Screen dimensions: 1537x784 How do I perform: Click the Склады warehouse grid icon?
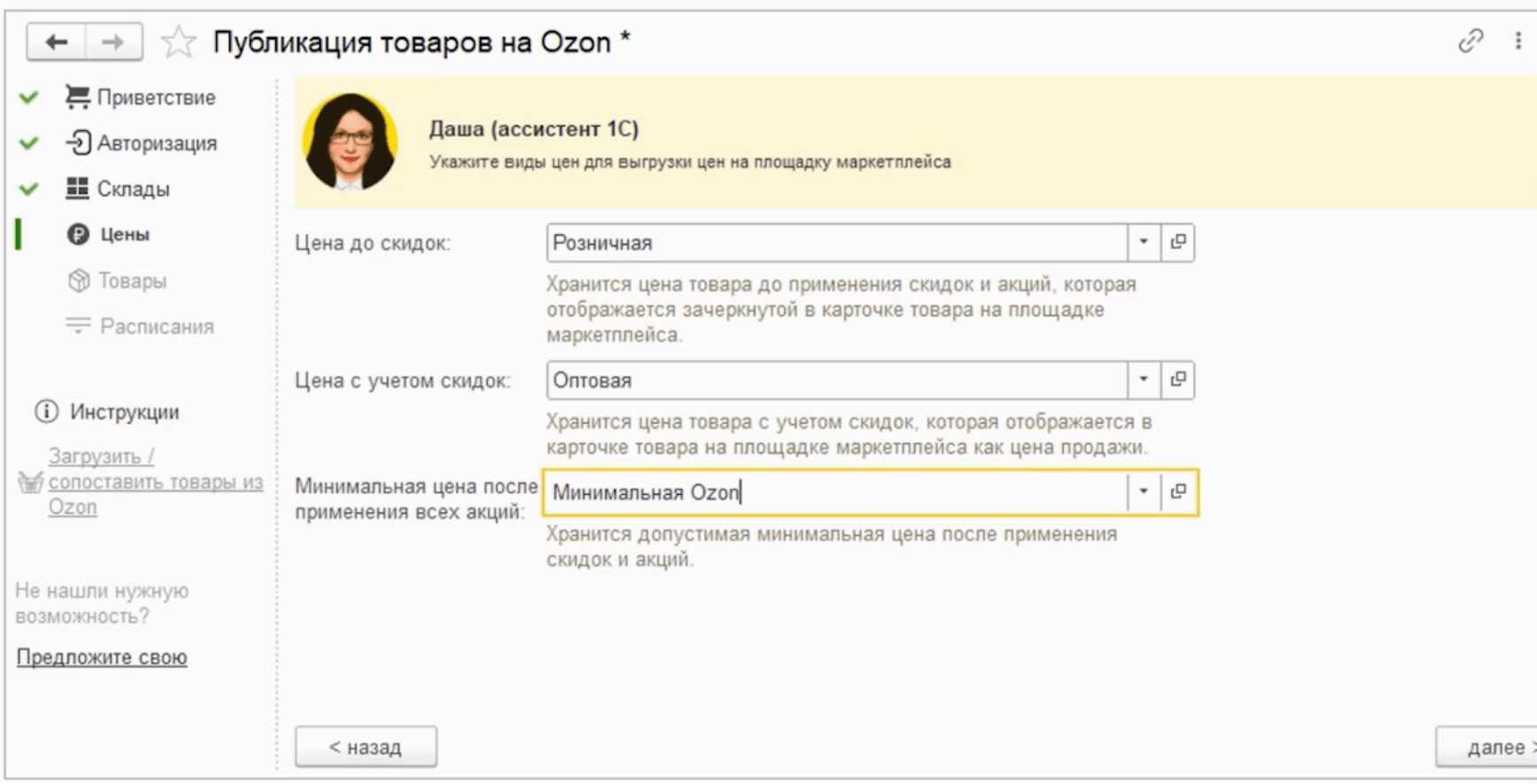(x=78, y=188)
